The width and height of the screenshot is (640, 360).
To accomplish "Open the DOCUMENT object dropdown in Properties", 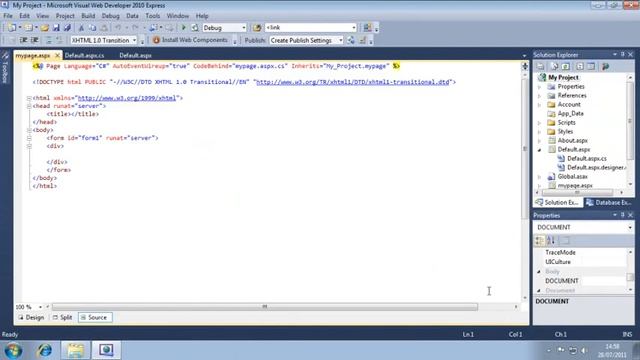I will [x=630, y=227].
